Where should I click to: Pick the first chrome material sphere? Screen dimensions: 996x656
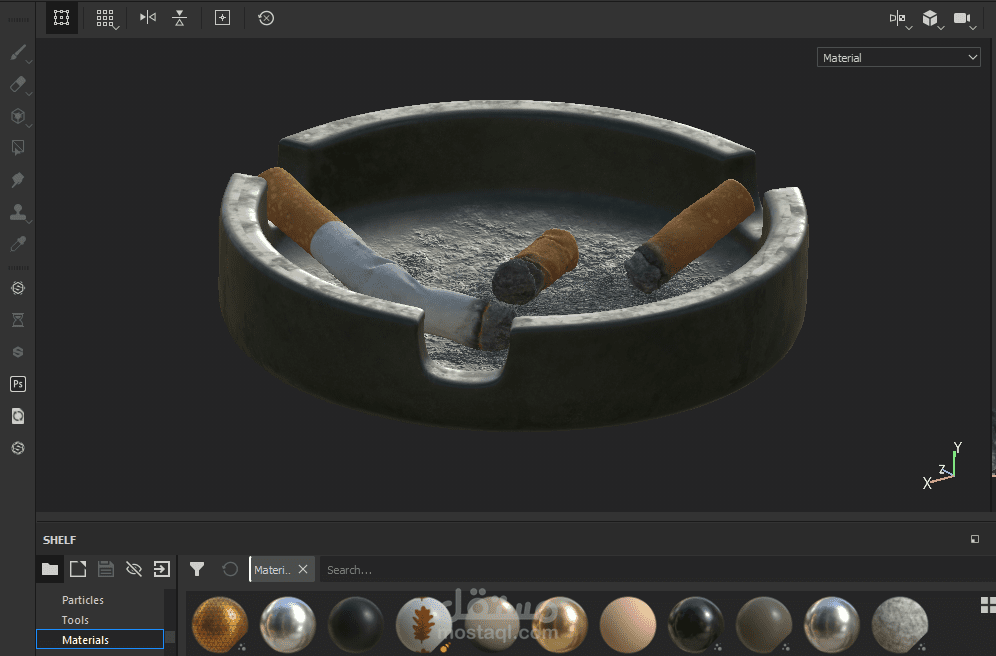point(288,625)
